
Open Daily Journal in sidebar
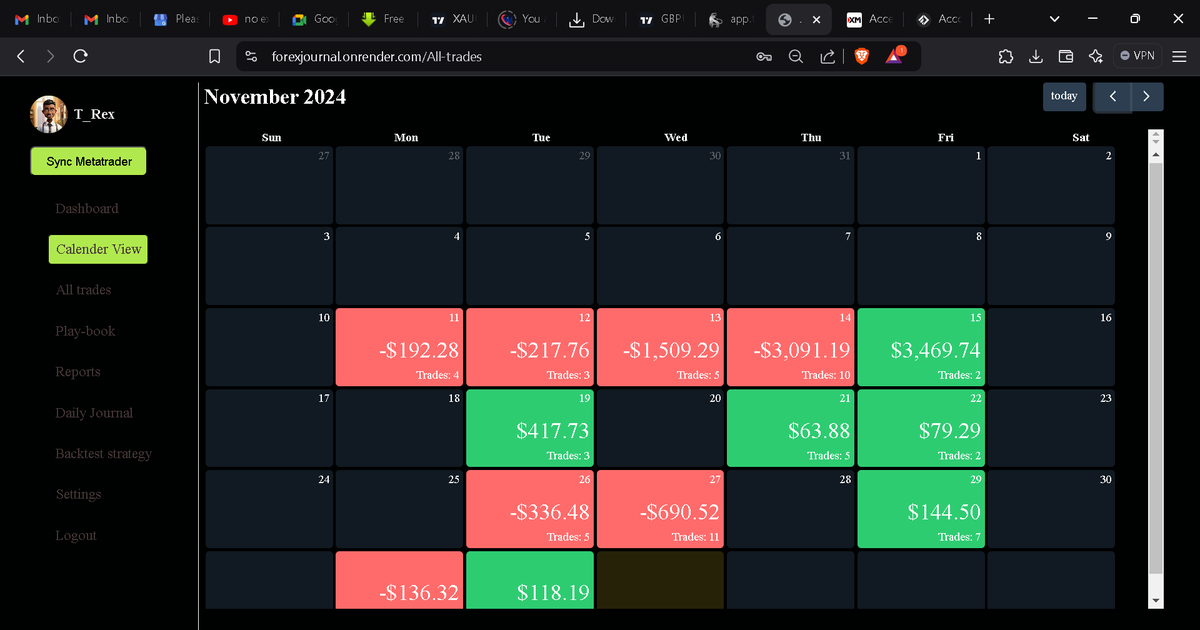(94, 413)
